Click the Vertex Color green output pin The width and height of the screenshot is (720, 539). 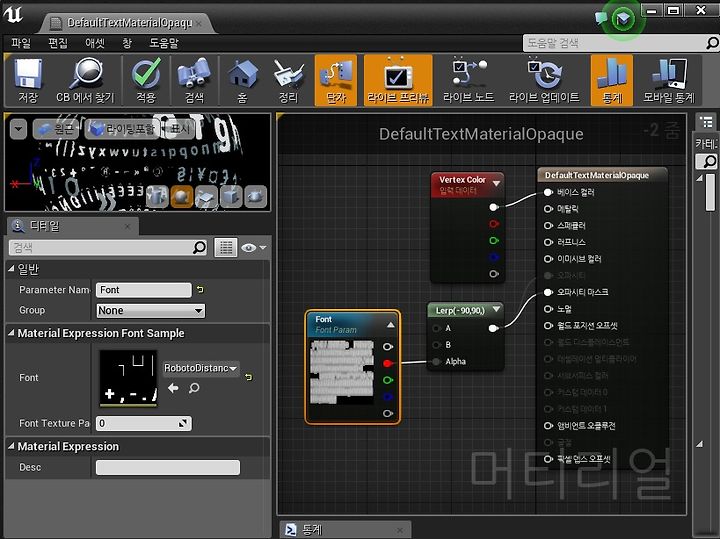click(x=494, y=241)
